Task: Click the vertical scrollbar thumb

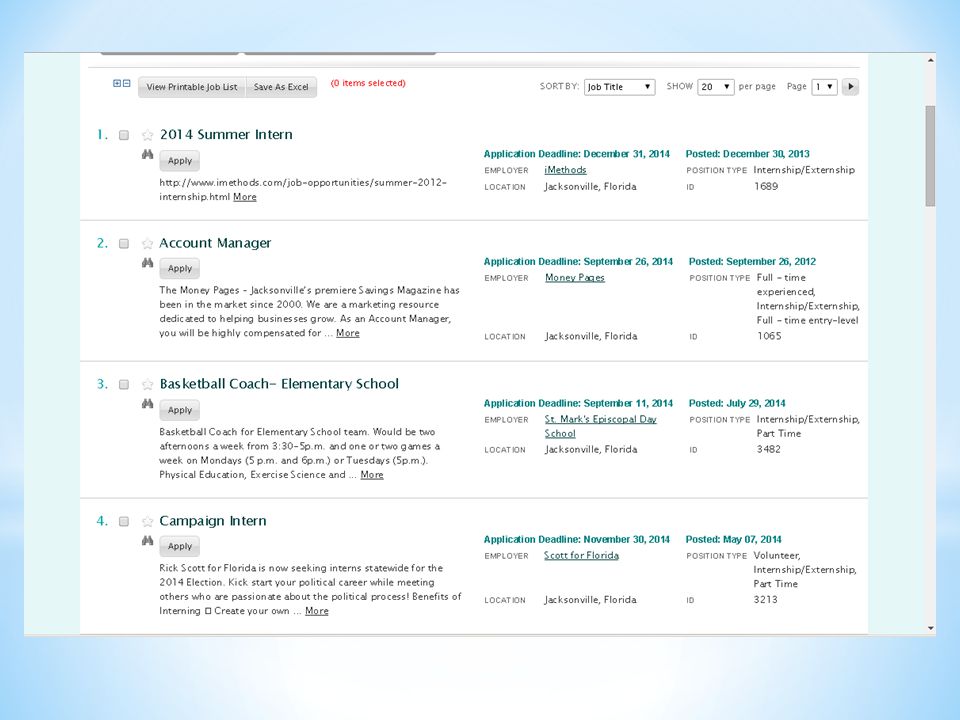Action: pos(931,156)
